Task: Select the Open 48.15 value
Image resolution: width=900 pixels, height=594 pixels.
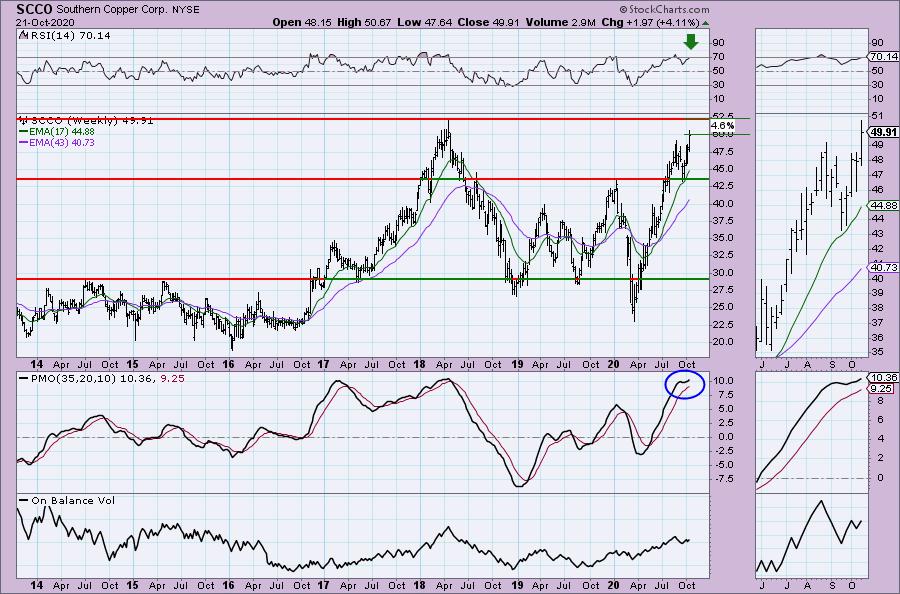Action: tap(302, 22)
